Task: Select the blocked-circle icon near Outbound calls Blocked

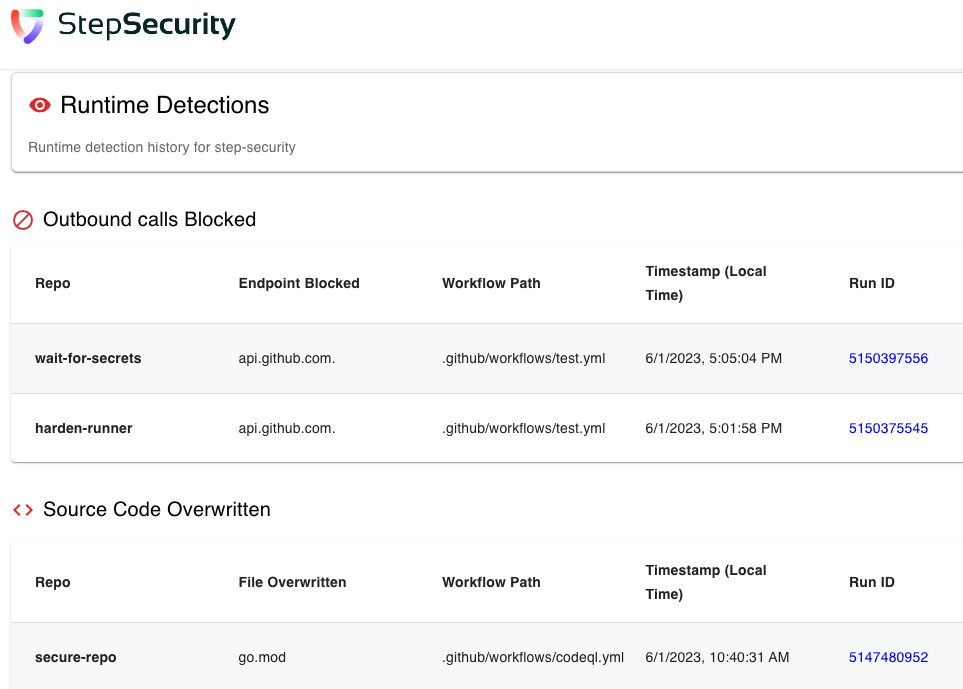Action: pyautogui.click(x=22, y=220)
